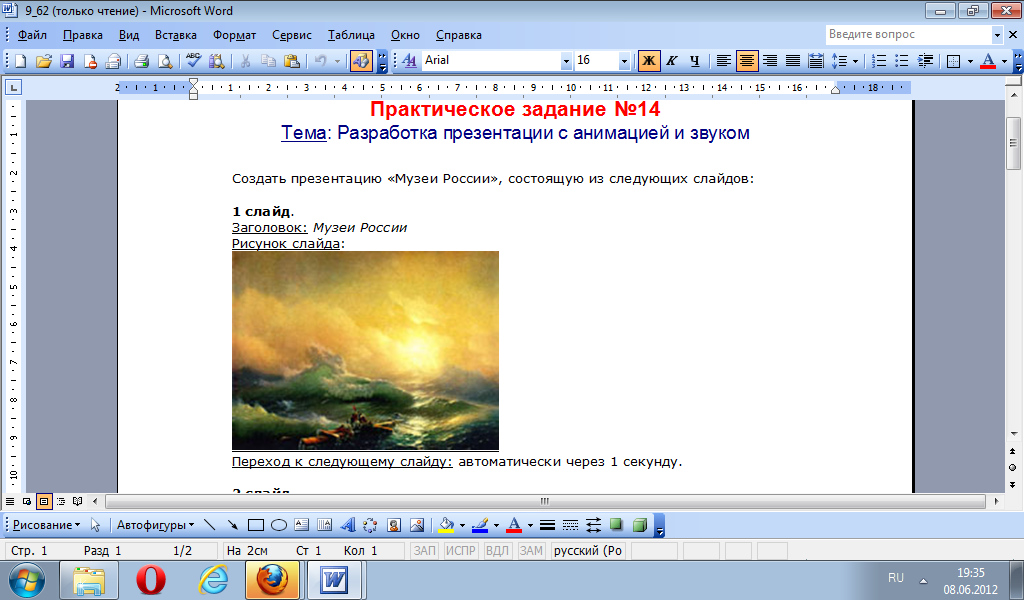Open the Таблица menu
The width and height of the screenshot is (1024, 600).
351,35
